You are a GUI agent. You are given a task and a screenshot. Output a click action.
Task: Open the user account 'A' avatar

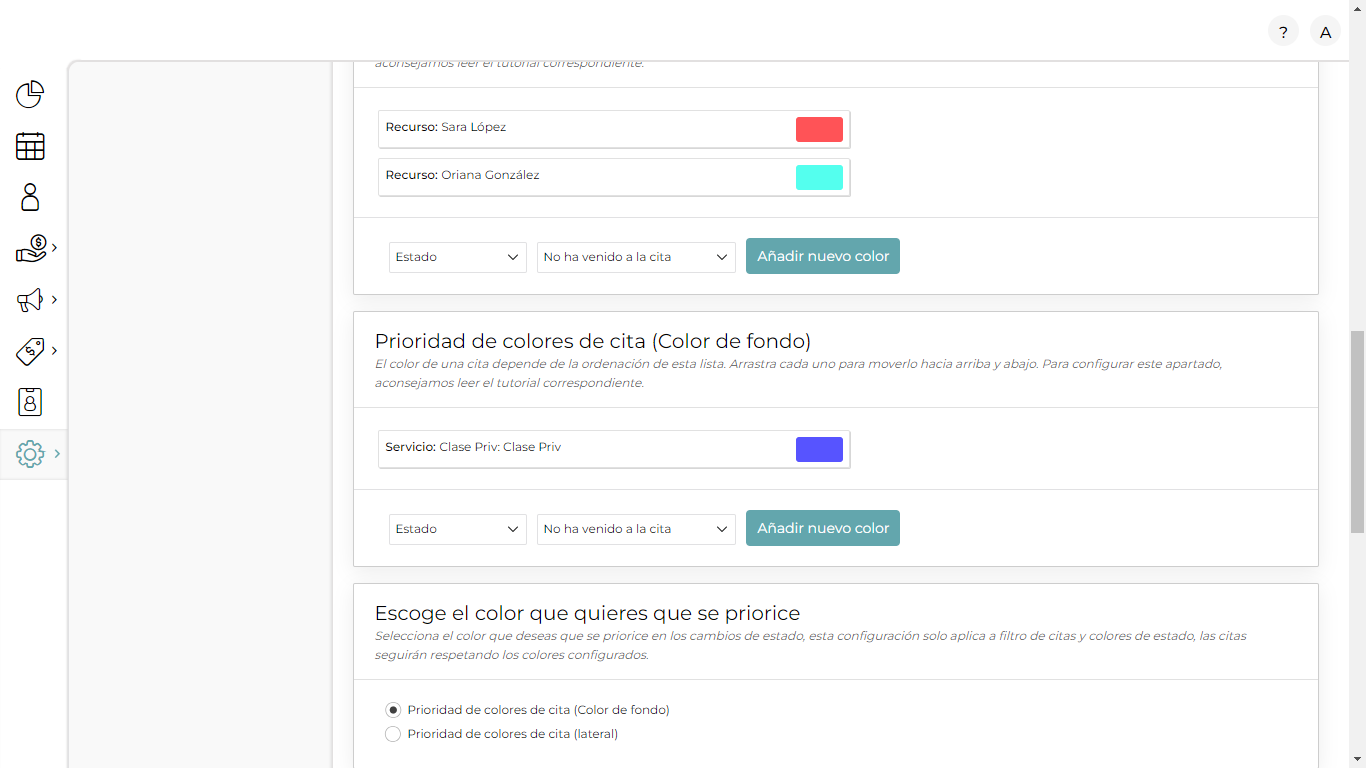tap(1325, 32)
